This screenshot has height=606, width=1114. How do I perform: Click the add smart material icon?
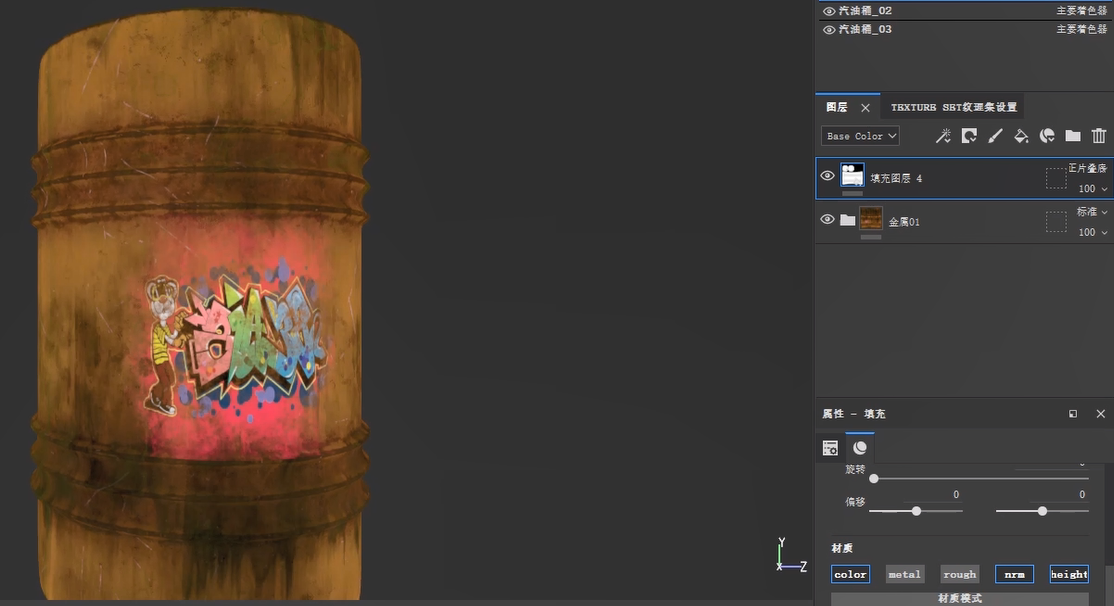tap(1047, 136)
